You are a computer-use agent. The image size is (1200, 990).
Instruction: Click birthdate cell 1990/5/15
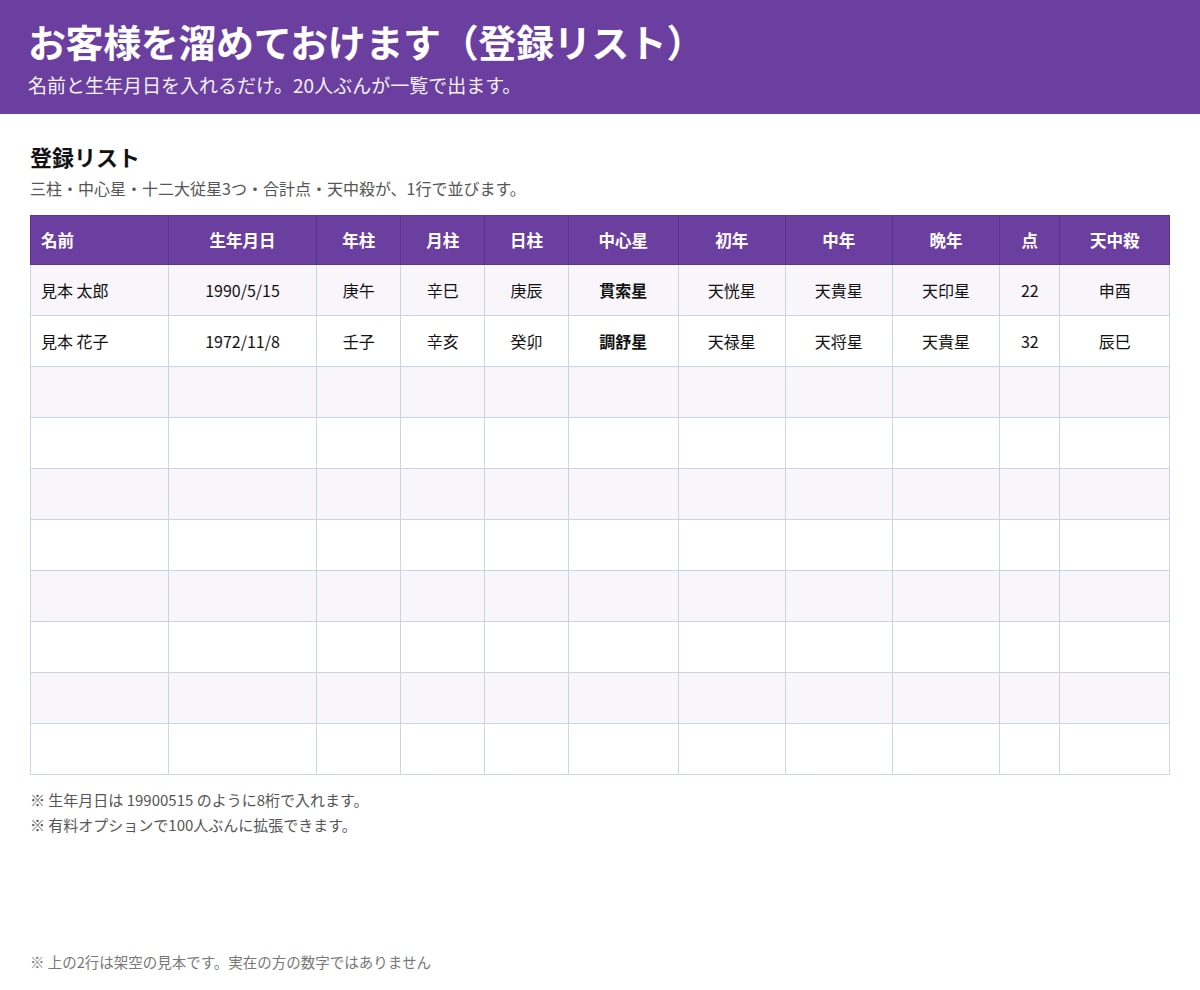pos(242,291)
